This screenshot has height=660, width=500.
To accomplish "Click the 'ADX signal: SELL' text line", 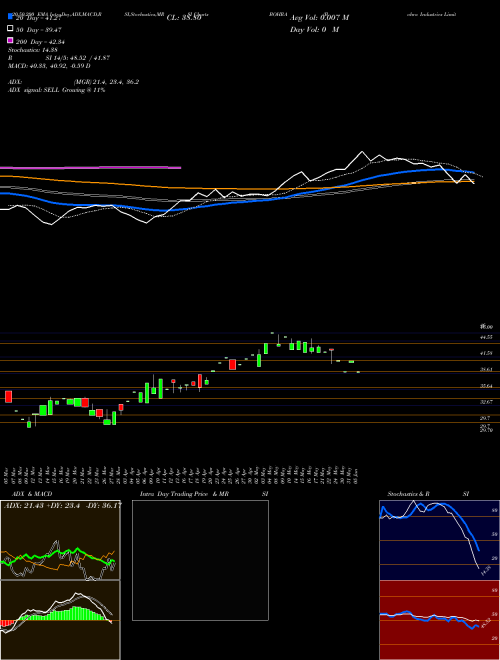I will point(56,90).
